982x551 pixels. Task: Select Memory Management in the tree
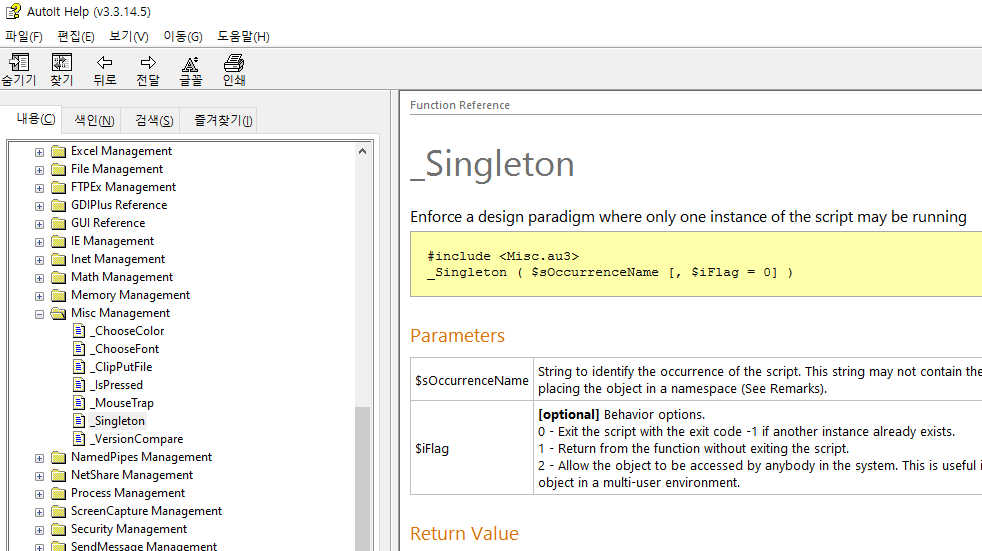(130, 295)
